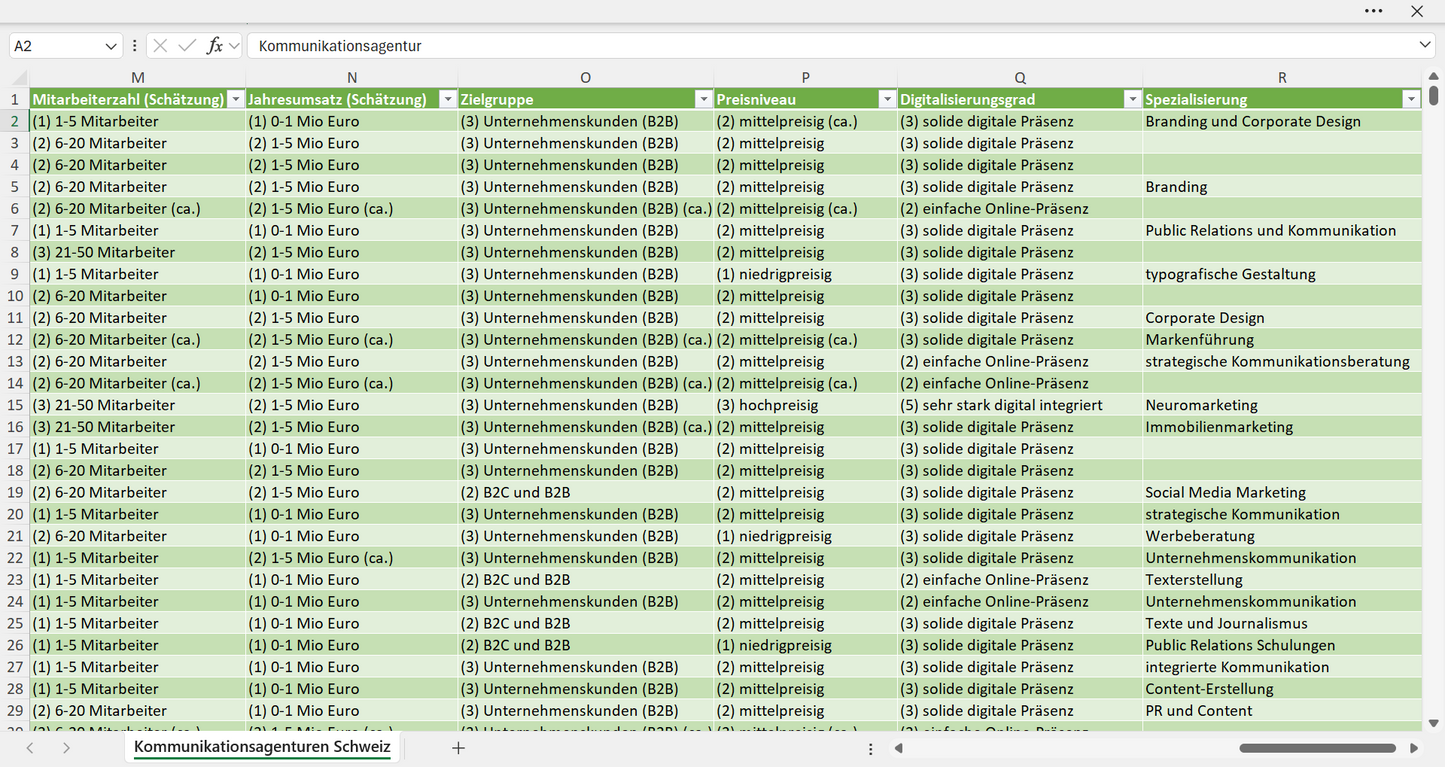Open Zielgruppe filter dropdown
Screen dimensions: 1445x767
703,99
